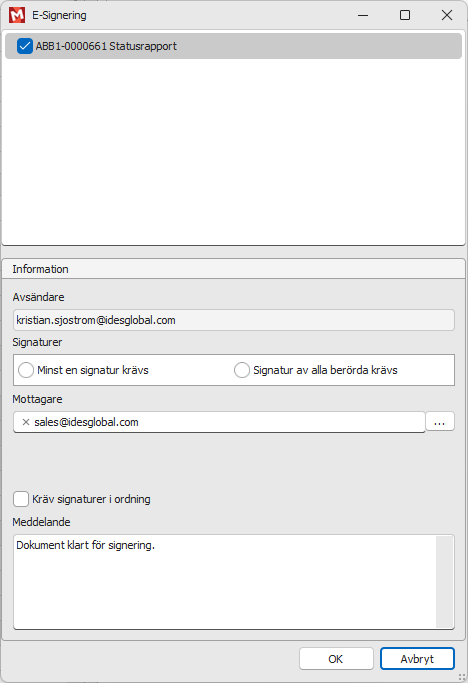
Task: Click inside the Meddelande message text area
Action: [225, 582]
